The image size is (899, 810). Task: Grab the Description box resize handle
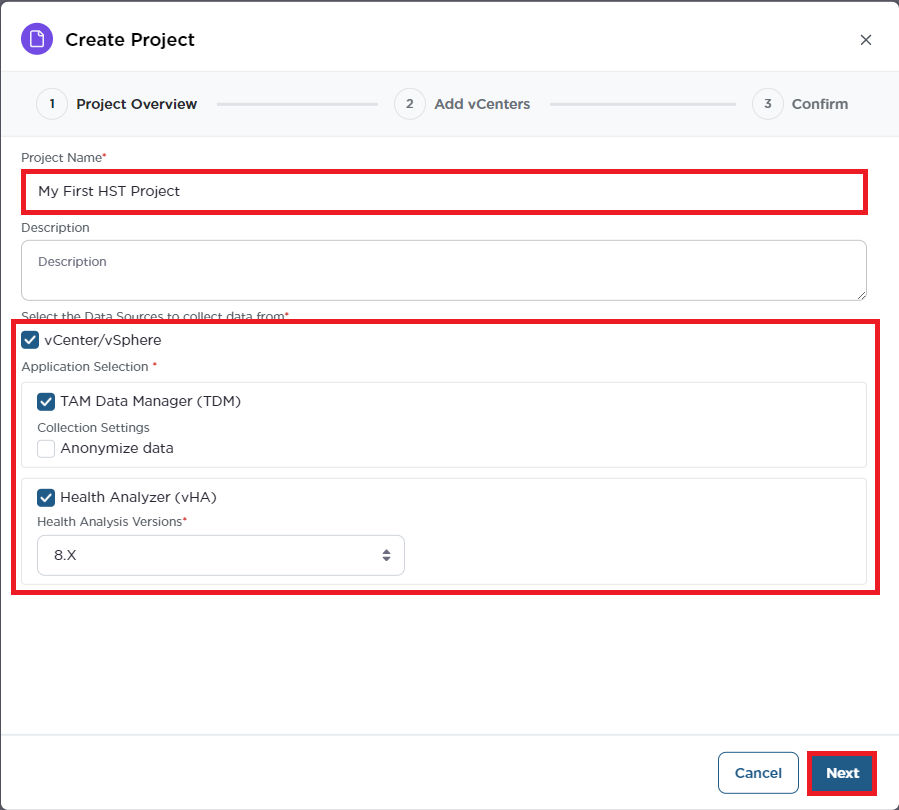click(x=860, y=294)
